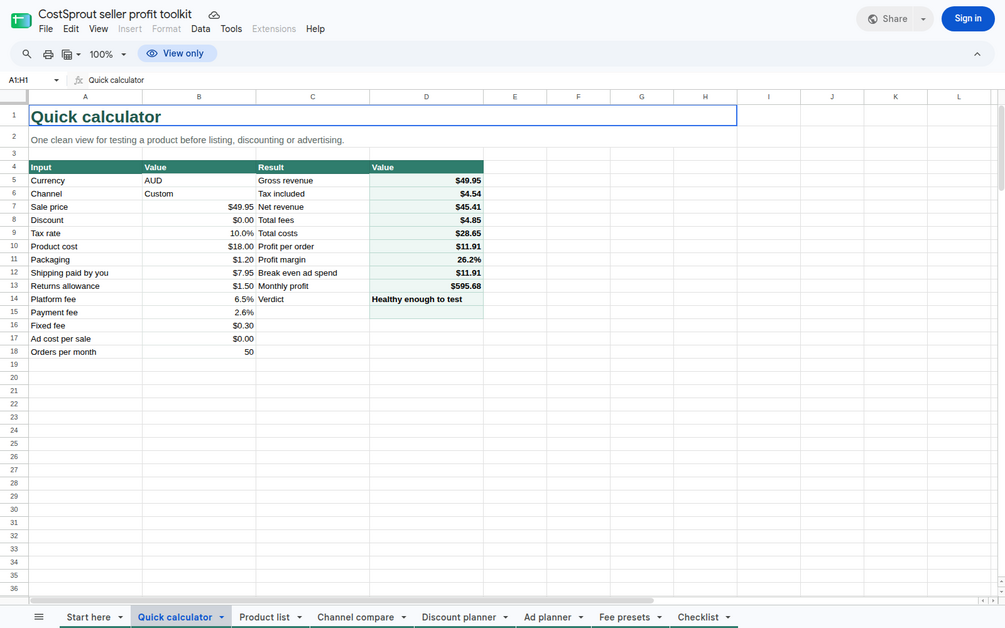Open the Channel compare tab menu arrow
This screenshot has height=628, width=1005.
pos(404,617)
